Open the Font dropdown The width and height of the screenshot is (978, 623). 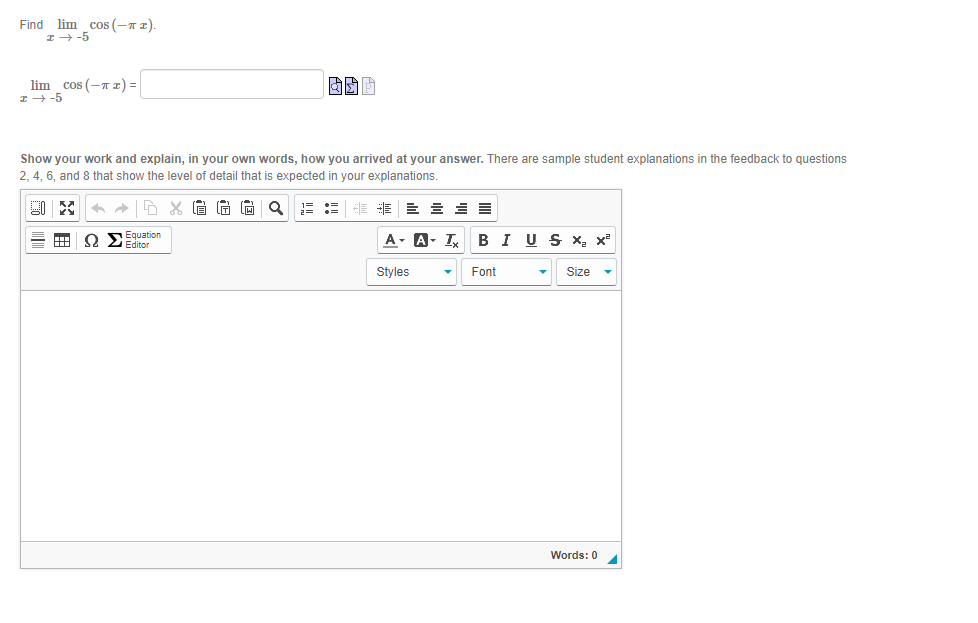click(x=505, y=271)
